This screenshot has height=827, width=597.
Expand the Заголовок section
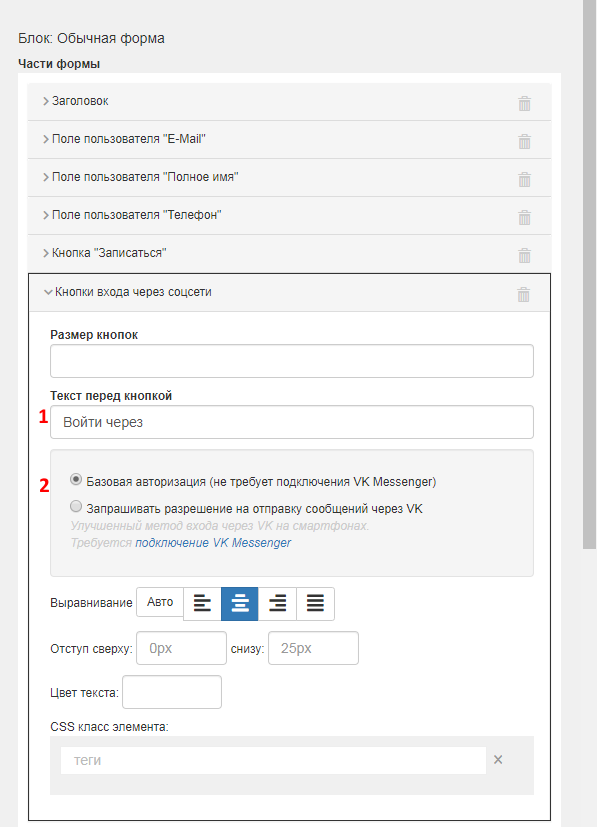pos(76,101)
